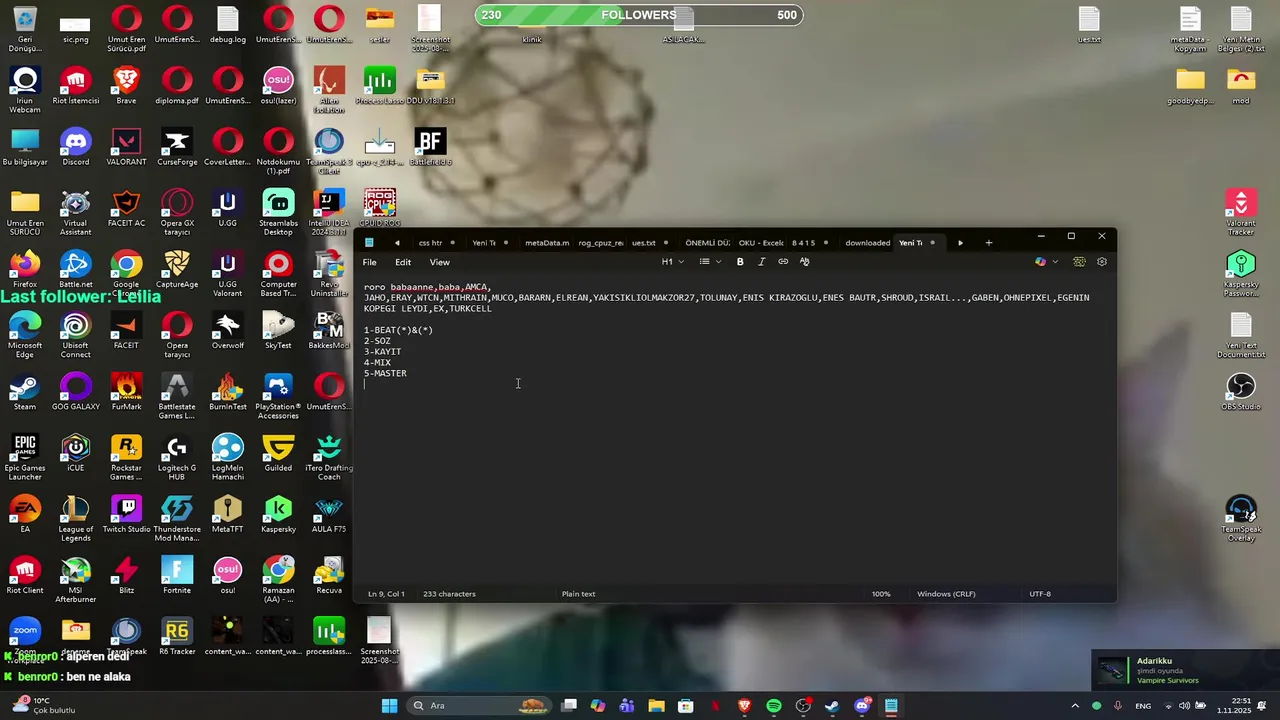The height and width of the screenshot is (720, 1280).
Task: Open the FACEIT AC desktop icon
Action: [x=126, y=209]
